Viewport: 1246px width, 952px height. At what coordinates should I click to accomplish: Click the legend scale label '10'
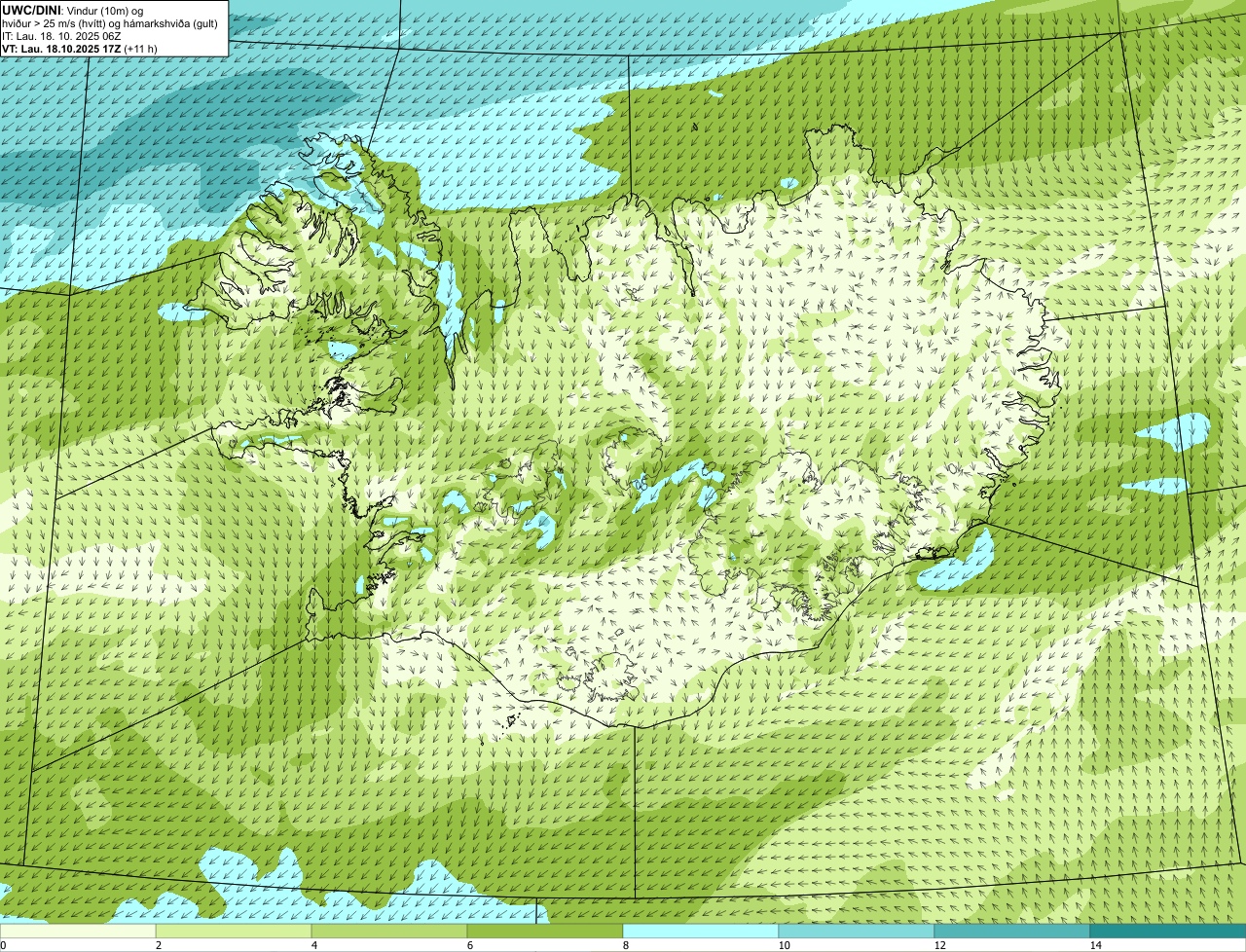(784, 945)
